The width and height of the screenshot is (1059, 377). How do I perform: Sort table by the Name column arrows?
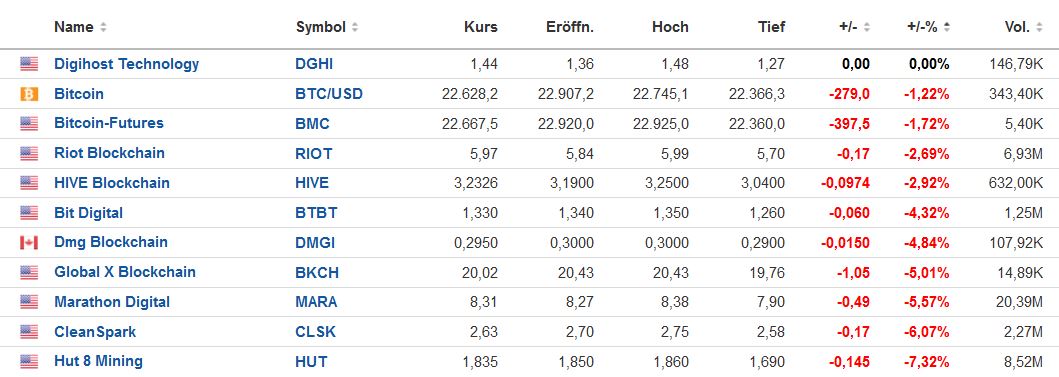[x=103, y=28]
